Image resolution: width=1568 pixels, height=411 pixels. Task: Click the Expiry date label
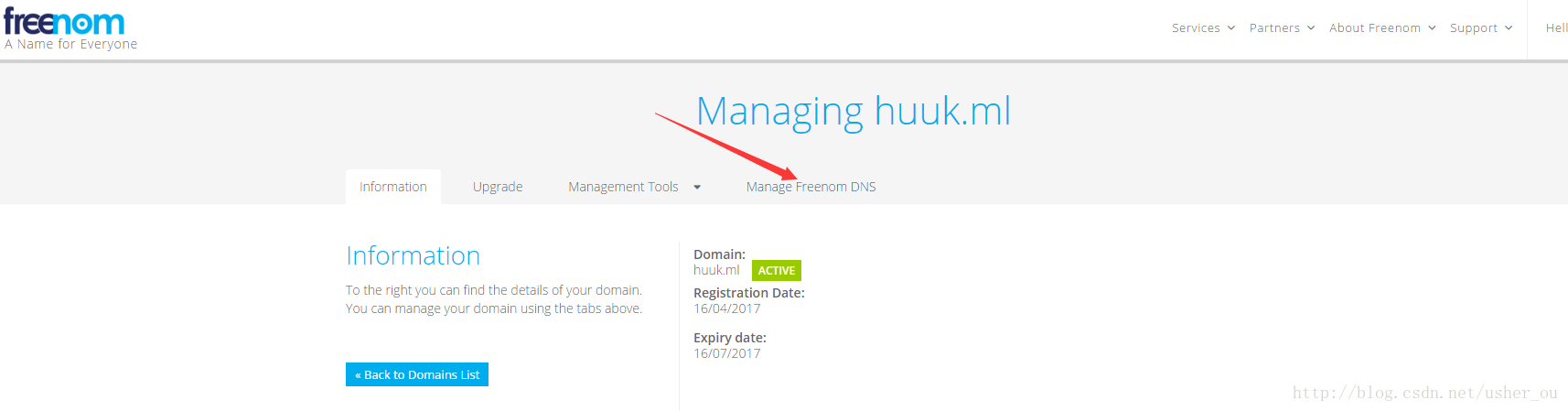pyautogui.click(x=730, y=338)
